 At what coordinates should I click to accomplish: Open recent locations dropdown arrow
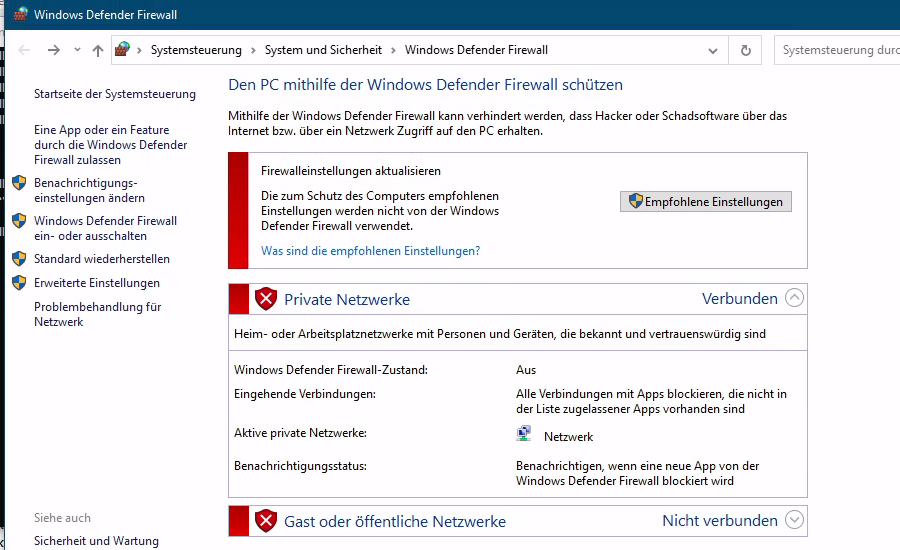pos(77,50)
